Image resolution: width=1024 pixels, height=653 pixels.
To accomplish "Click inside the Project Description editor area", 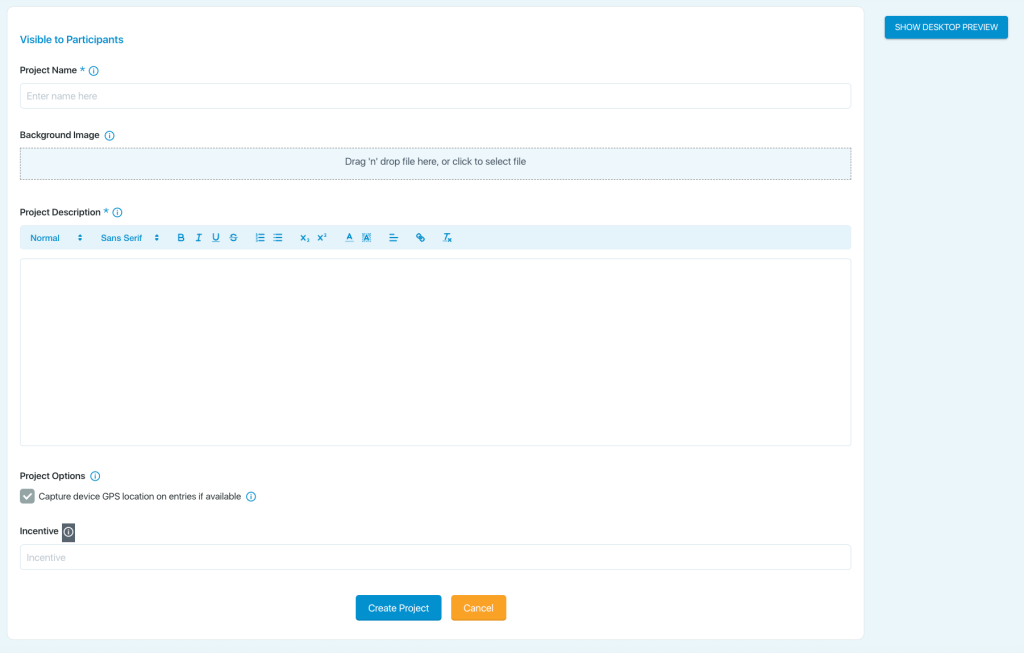I will pos(436,352).
